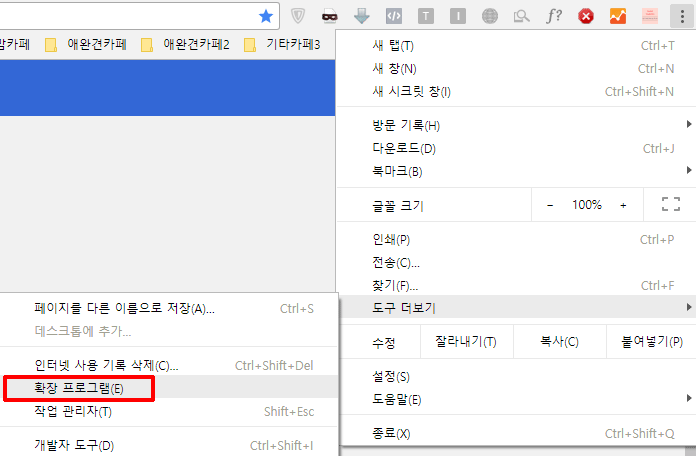Click the pink notepad extension icon

coord(650,17)
